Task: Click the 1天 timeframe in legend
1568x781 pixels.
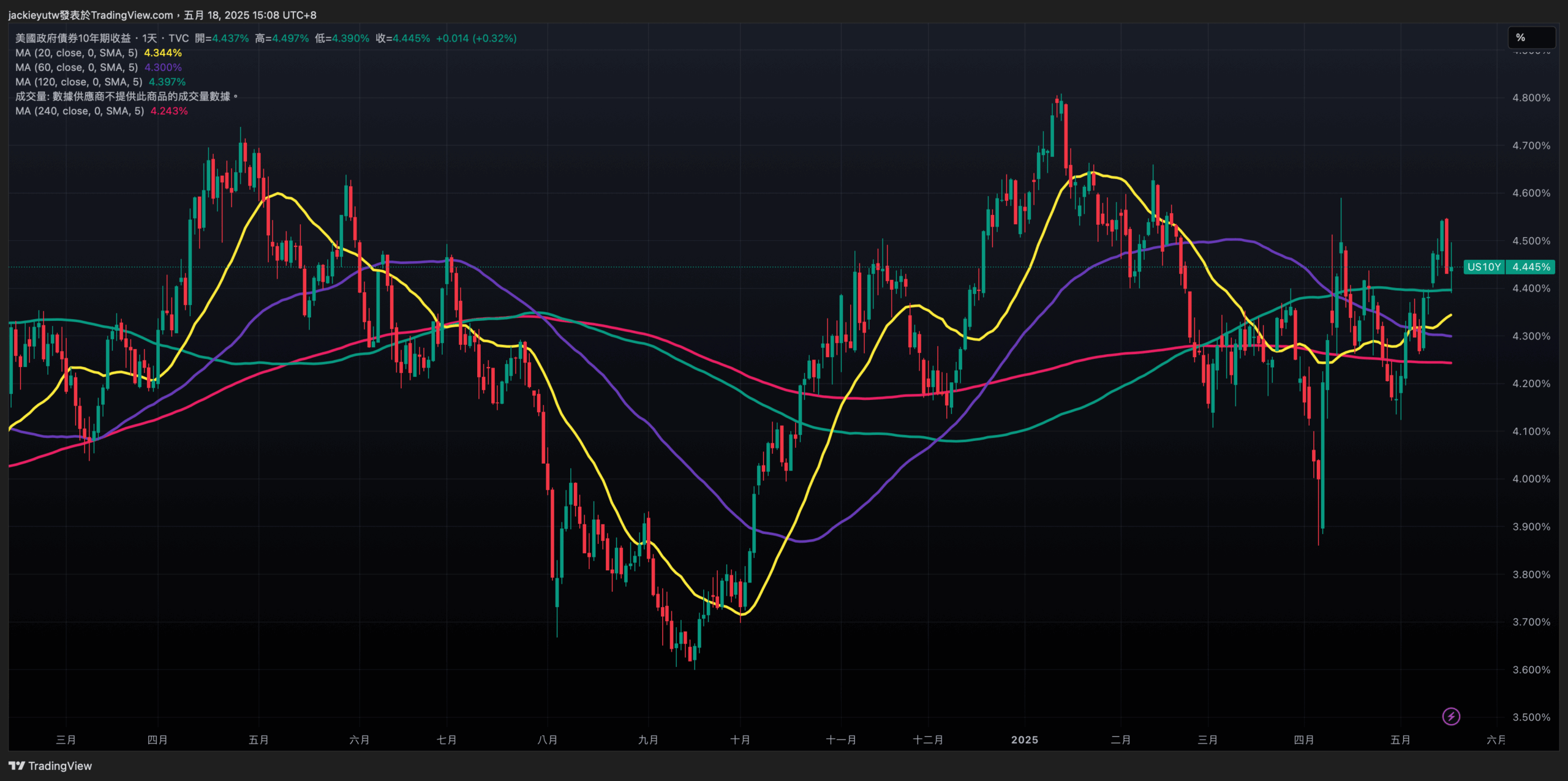Action: (x=149, y=38)
